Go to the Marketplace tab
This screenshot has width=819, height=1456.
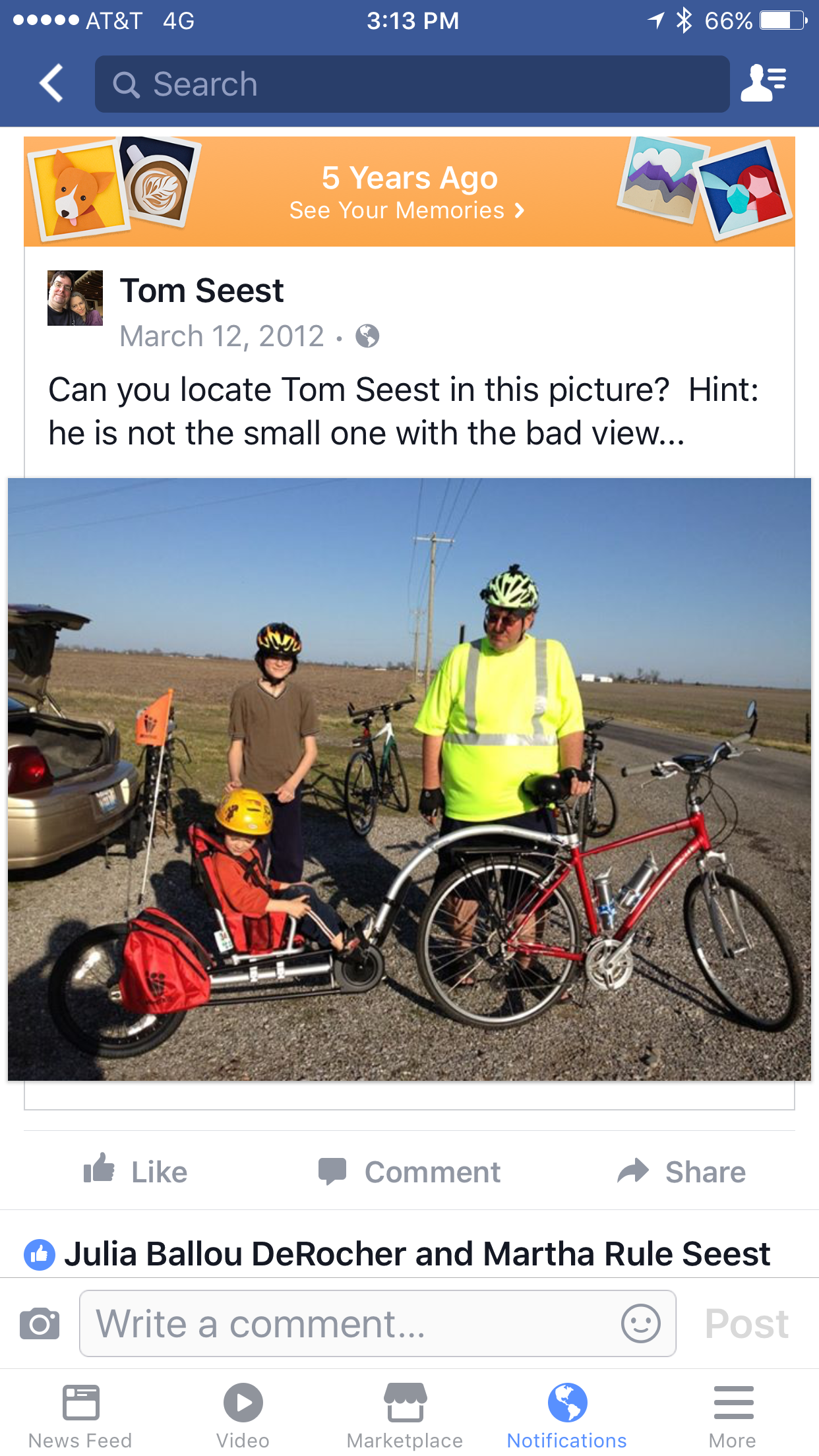(x=405, y=1414)
